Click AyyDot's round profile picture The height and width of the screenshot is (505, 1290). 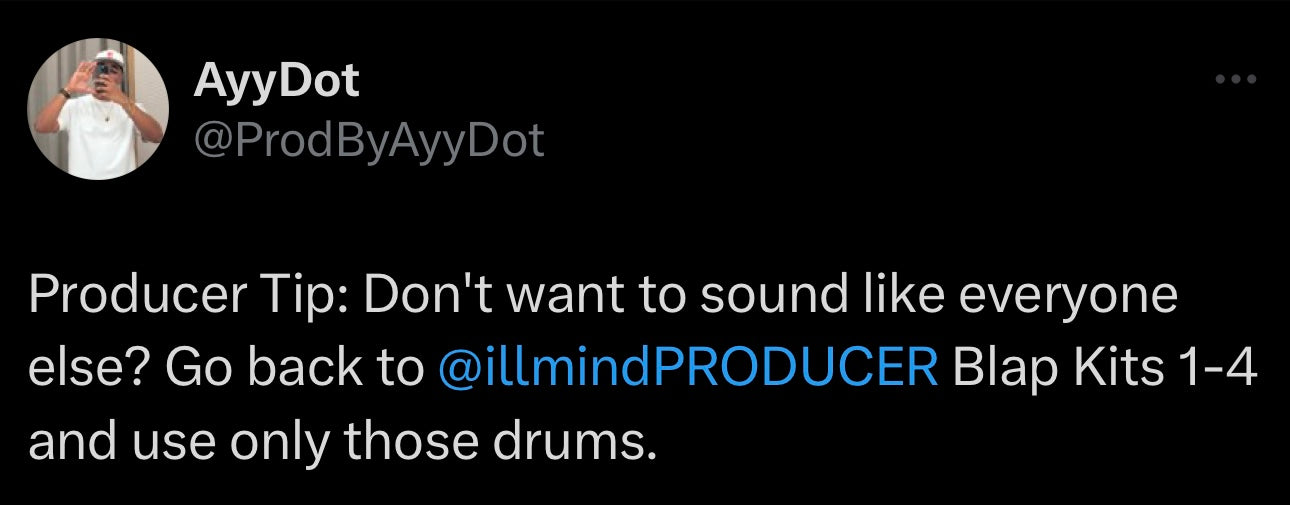(98, 108)
